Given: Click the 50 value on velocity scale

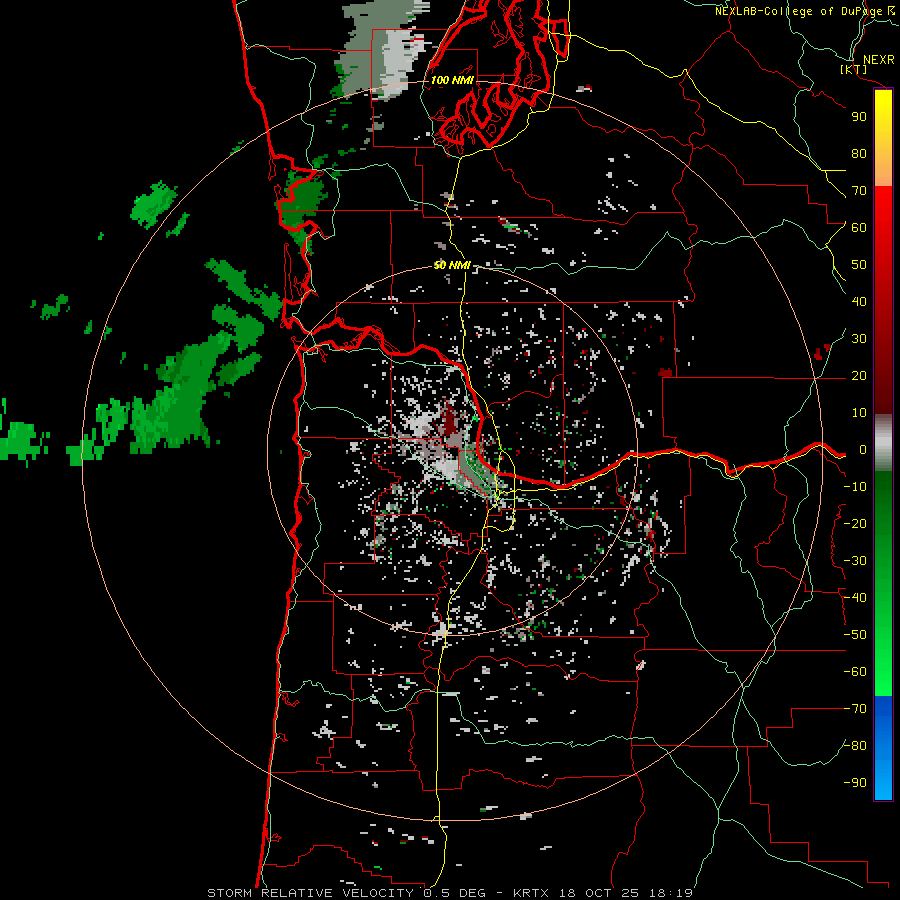Looking at the screenshot, I should point(859,265).
